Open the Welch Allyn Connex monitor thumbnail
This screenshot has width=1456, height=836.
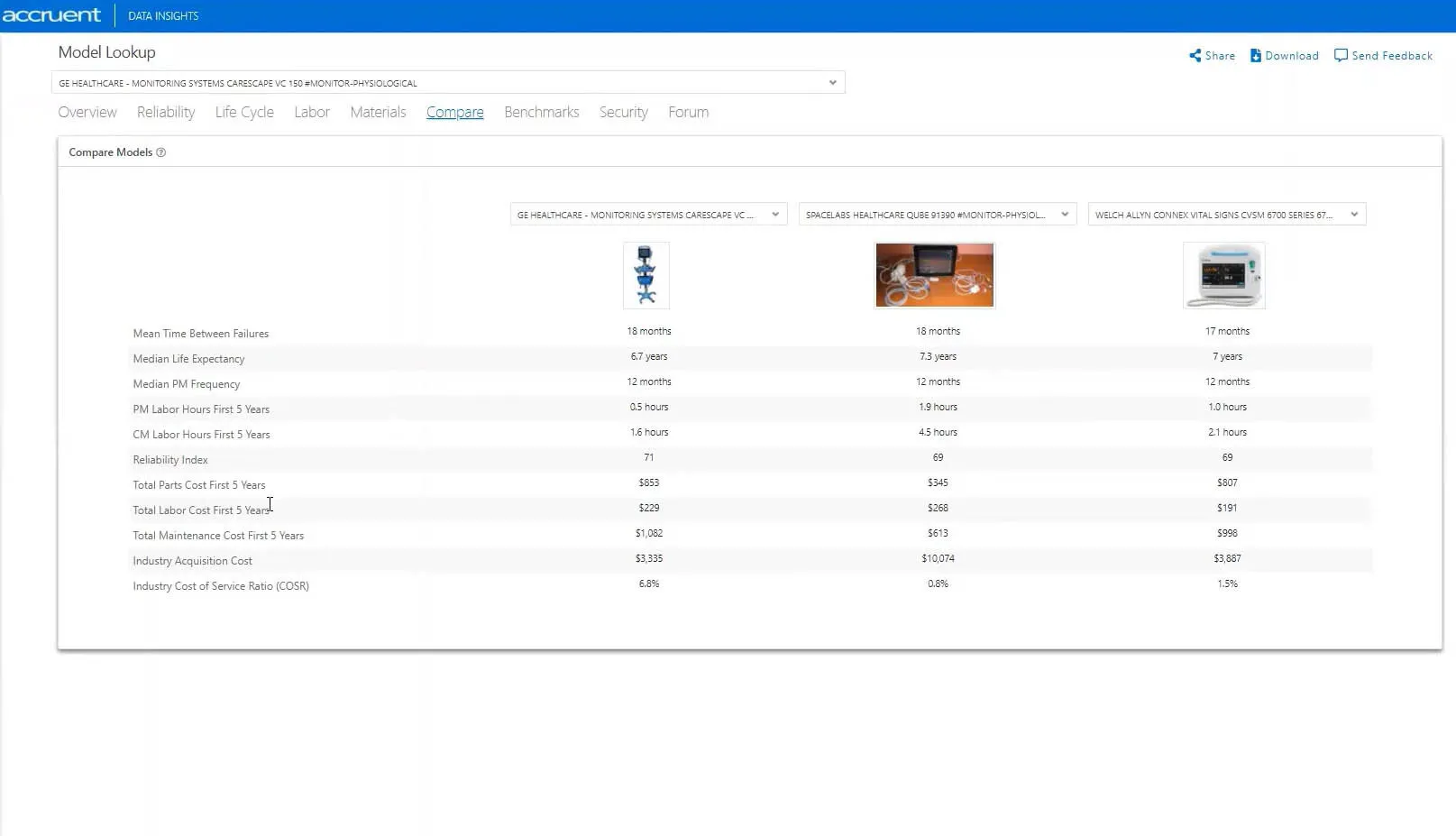pyautogui.click(x=1223, y=276)
